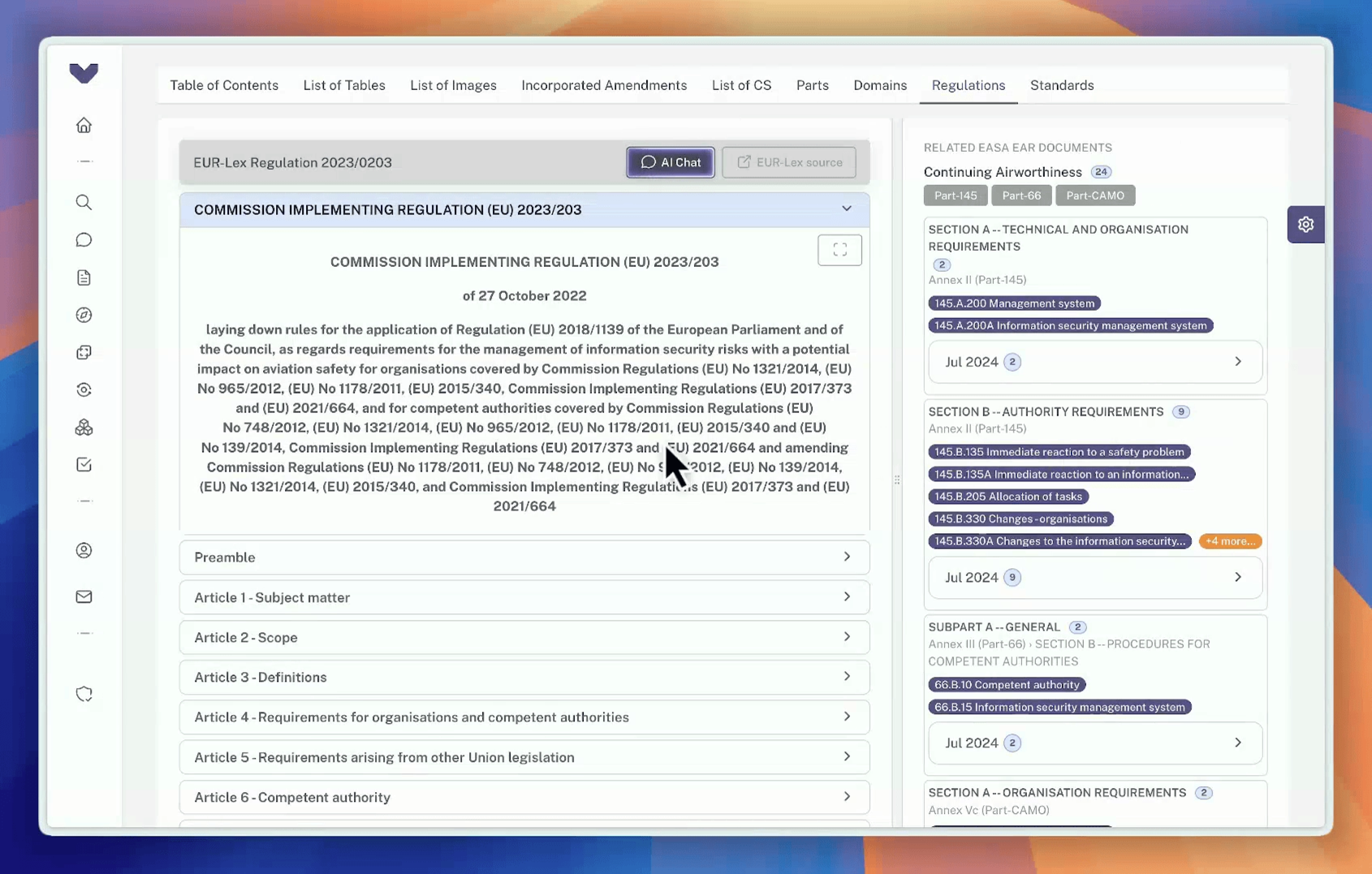Open the mail envelope icon in the sidebar

84,596
